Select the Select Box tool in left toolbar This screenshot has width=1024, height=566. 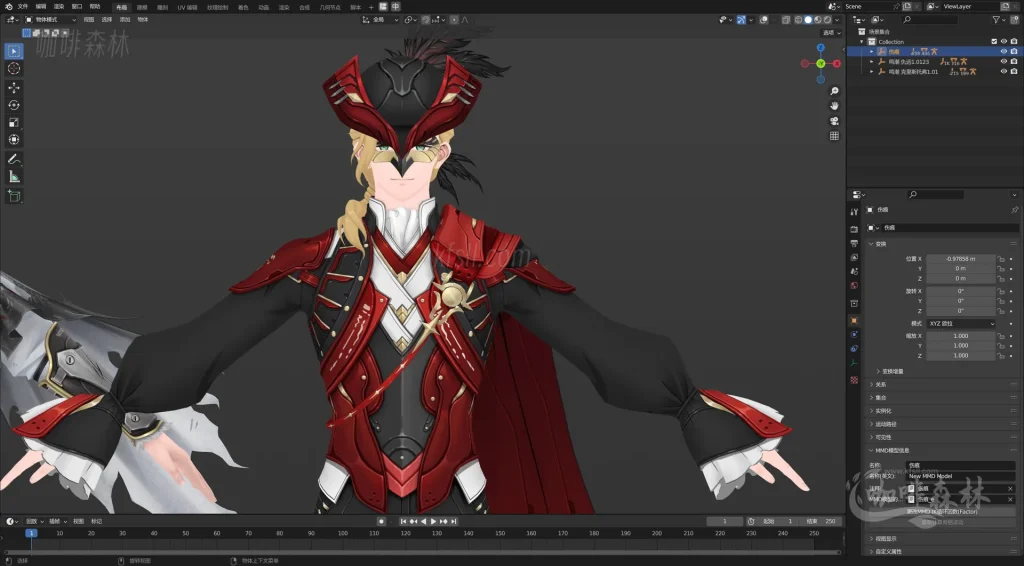14,51
